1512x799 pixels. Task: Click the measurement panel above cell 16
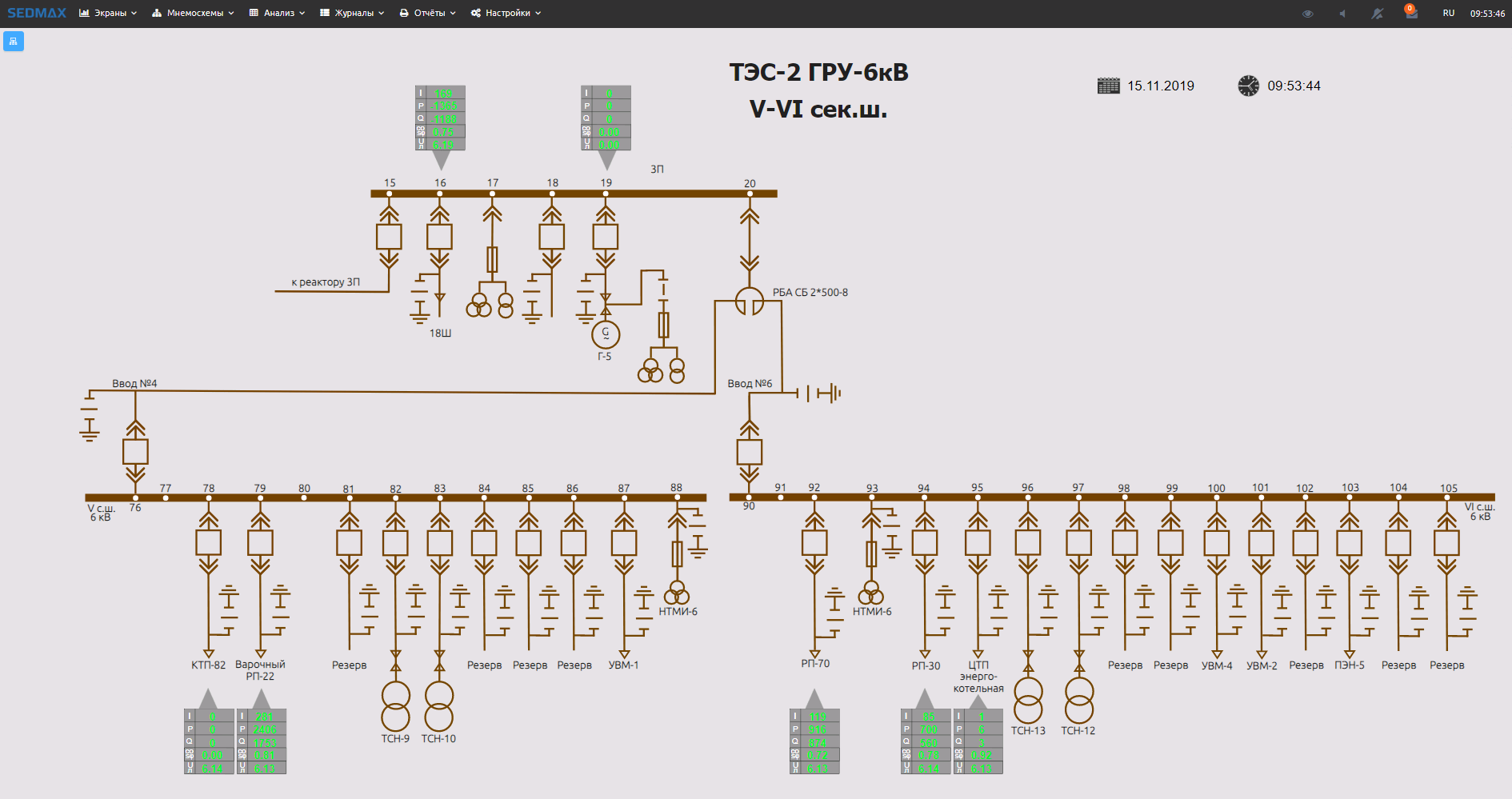(x=440, y=118)
